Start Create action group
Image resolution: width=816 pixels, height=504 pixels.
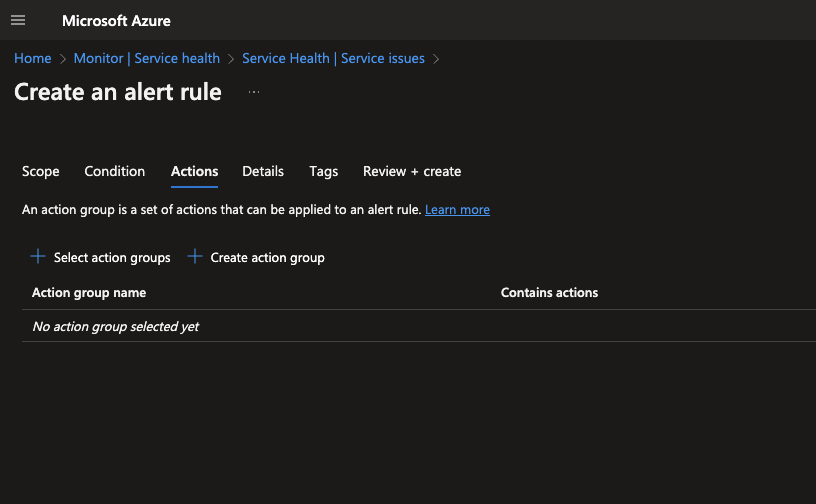point(267,258)
